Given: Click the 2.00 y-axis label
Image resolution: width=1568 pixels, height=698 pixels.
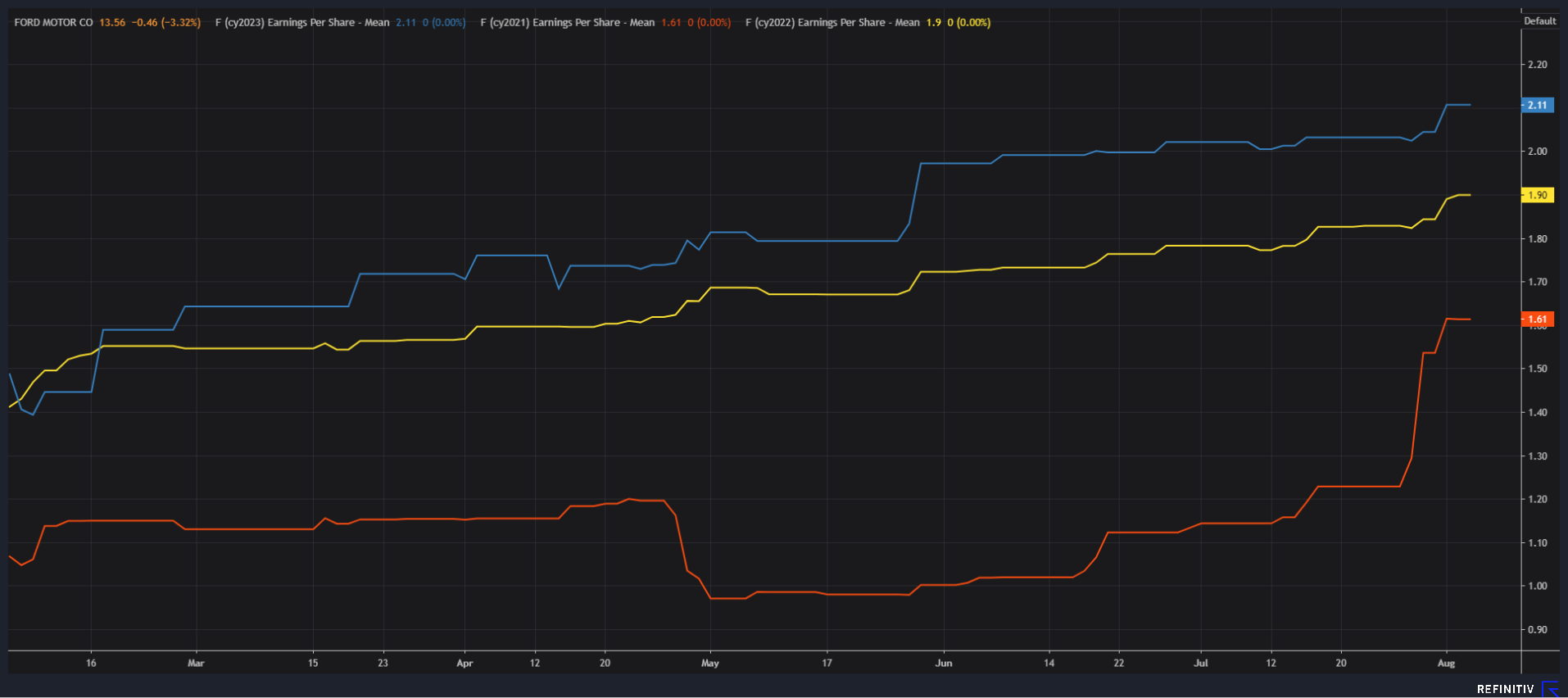Looking at the screenshot, I should tap(1538, 152).
